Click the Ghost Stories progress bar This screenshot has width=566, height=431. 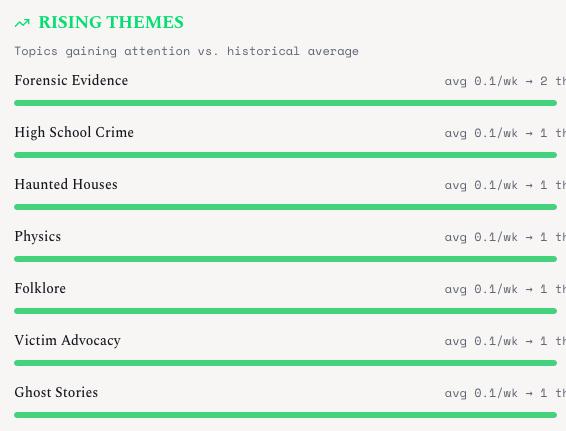coord(286,415)
